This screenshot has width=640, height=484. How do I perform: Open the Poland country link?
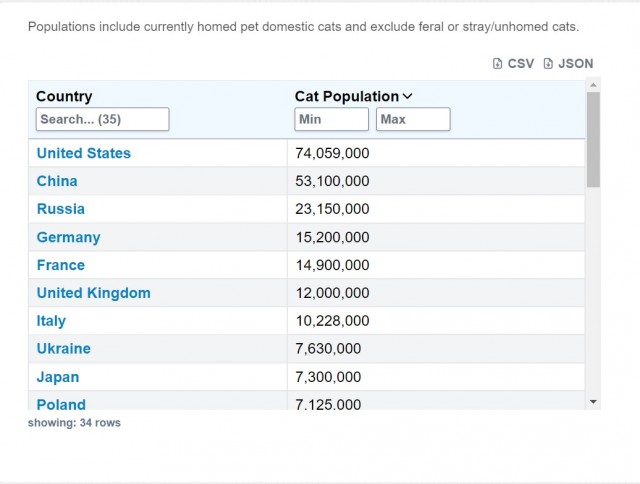click(x=61, y=404)
